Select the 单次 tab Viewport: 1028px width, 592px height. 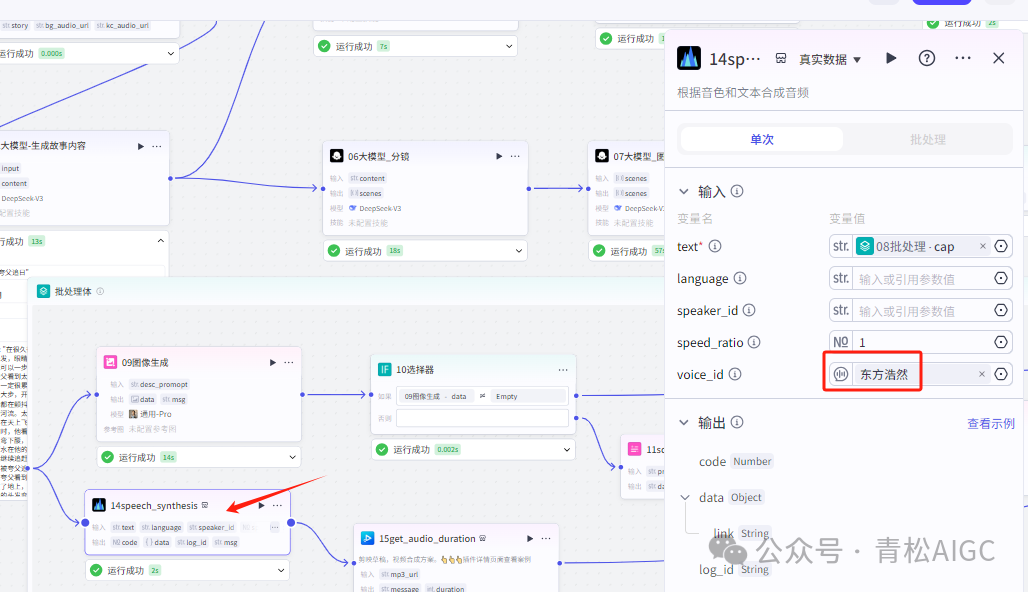click(x=761, y=139)
